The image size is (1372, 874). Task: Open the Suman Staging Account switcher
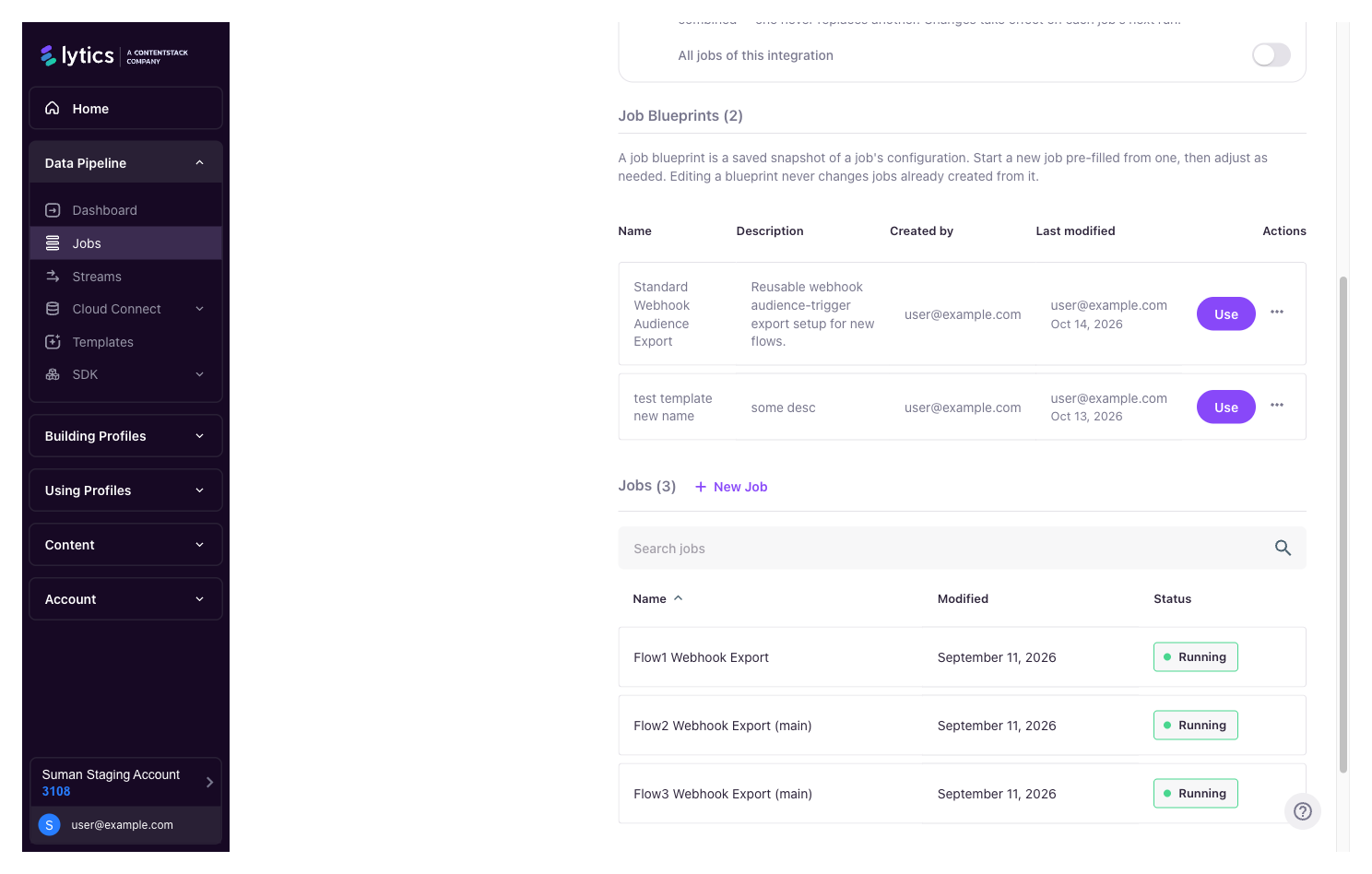click(x=125, y=783)
